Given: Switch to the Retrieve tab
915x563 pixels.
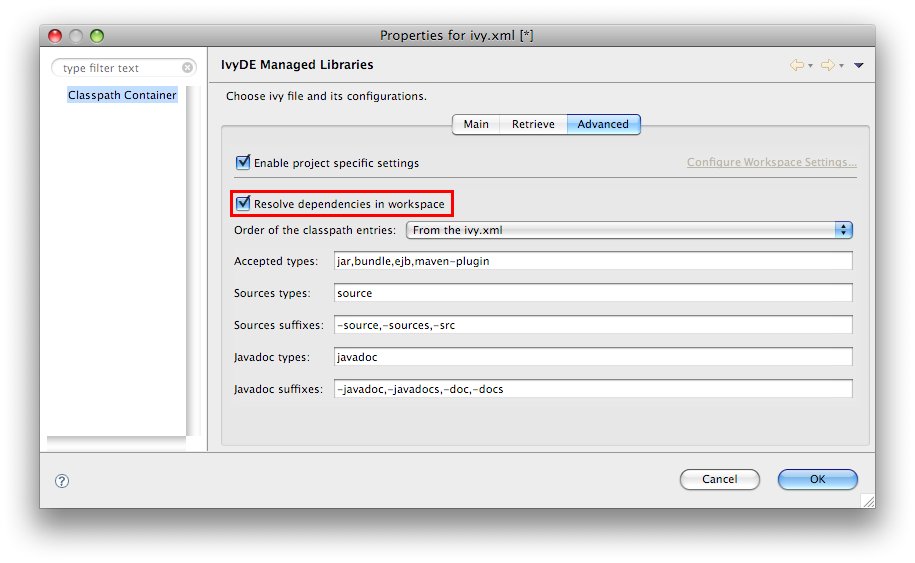Looking at the screenshot, I should 532,124.
